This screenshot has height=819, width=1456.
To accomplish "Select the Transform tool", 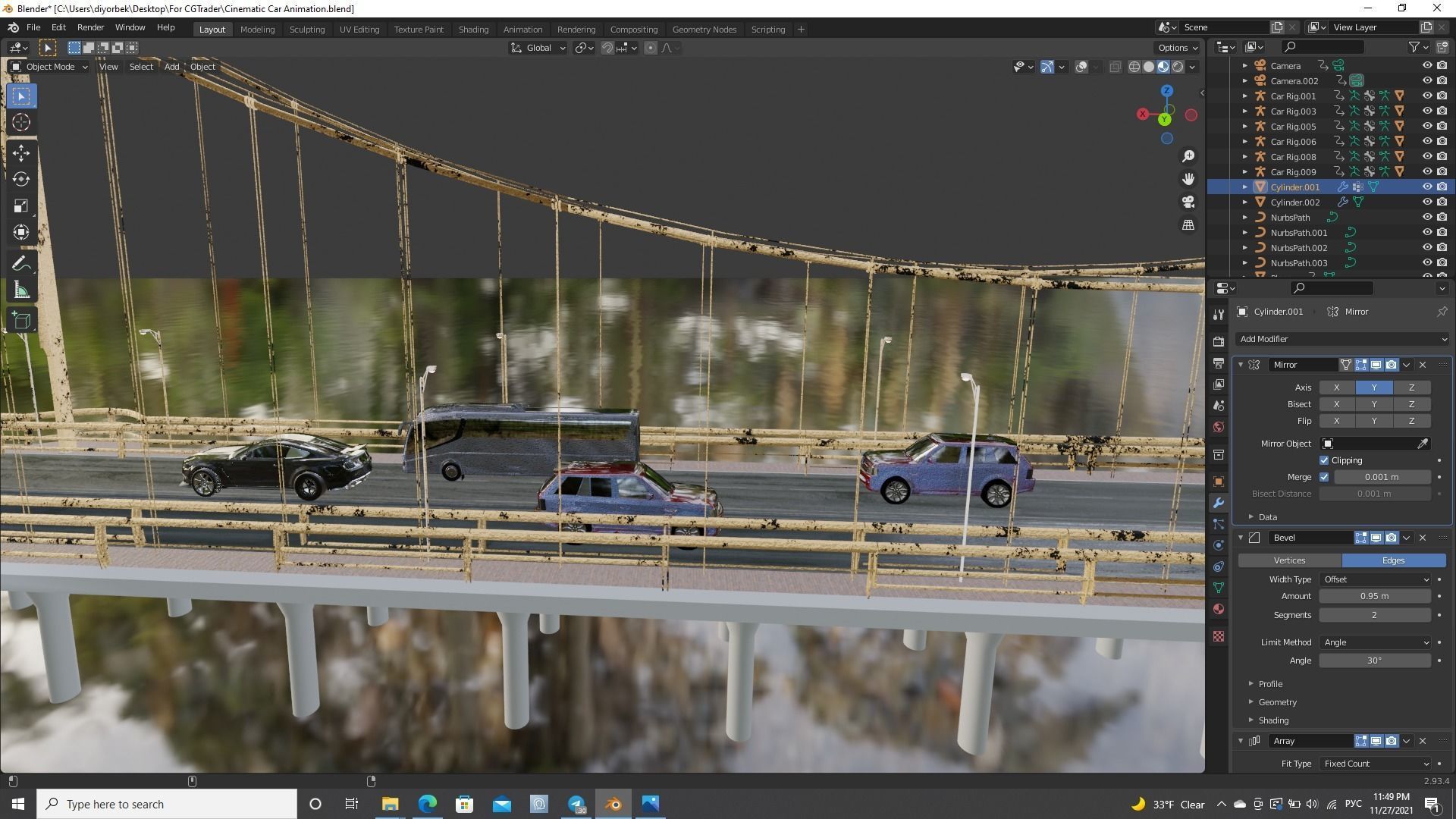I will tap(21, 232).
